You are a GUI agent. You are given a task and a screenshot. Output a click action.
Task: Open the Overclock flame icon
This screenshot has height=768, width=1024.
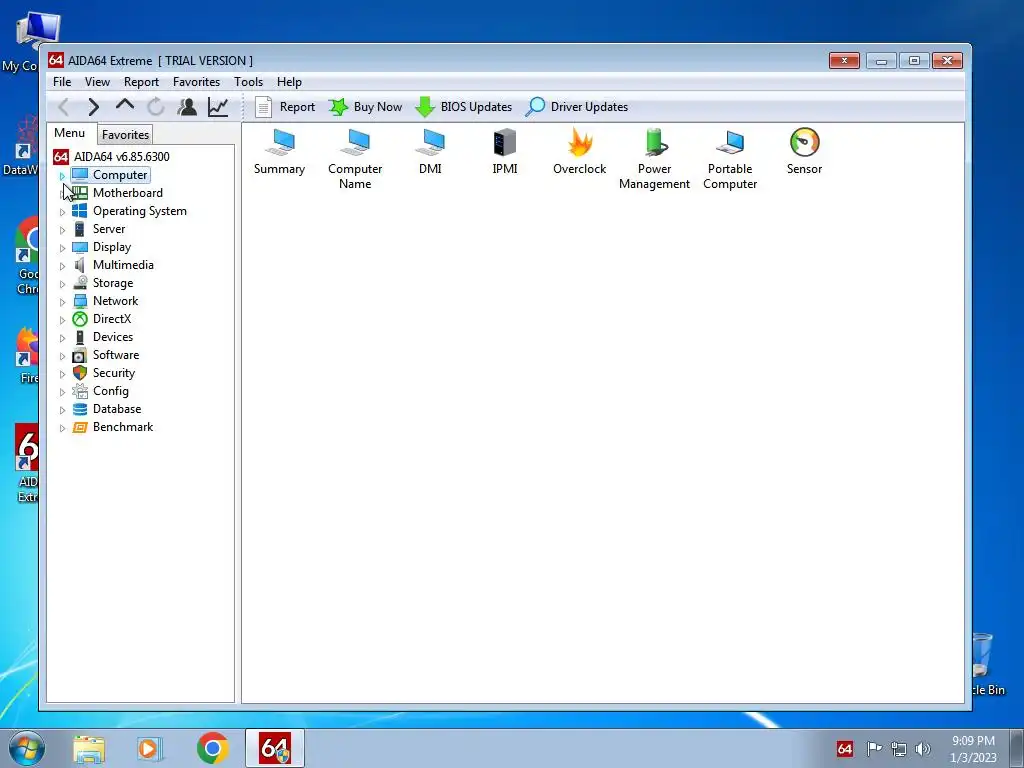click(x=579, y=152)
